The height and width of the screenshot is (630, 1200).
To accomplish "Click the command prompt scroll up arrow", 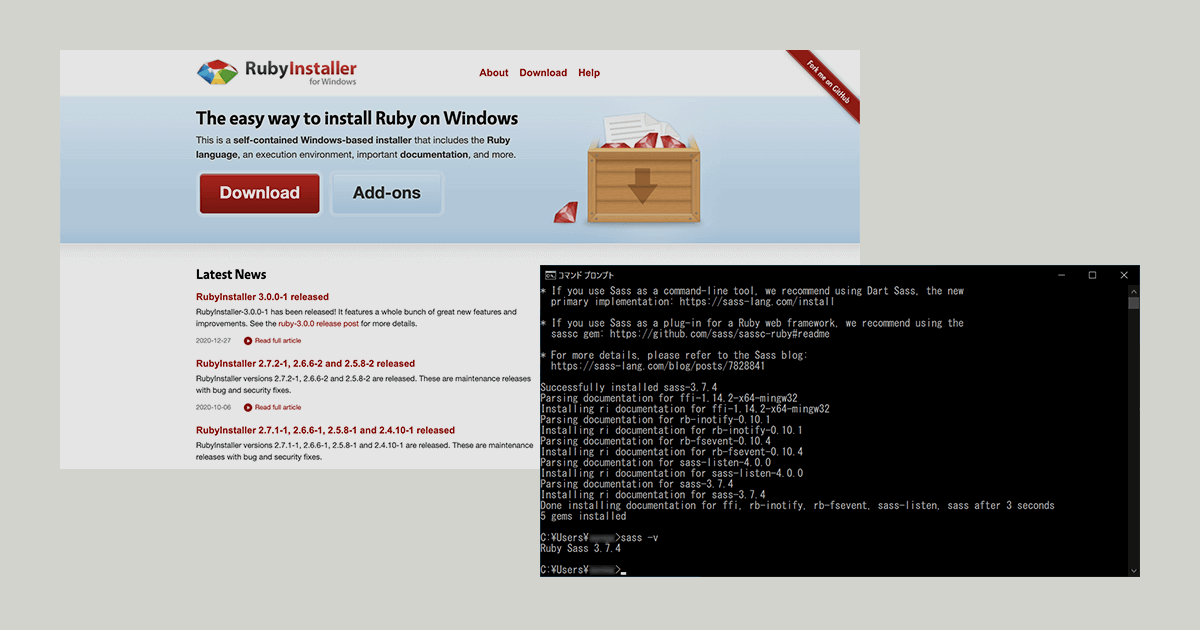I will [x=1134, y=290].
